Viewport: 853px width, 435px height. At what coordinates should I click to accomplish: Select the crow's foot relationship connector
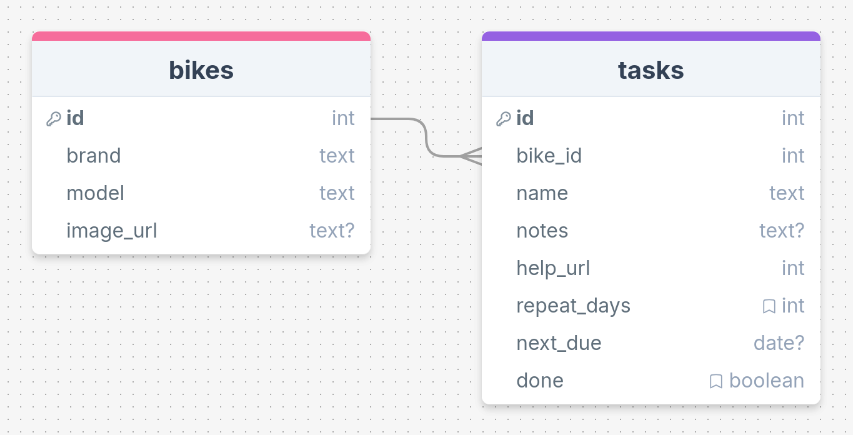point(471,156)
